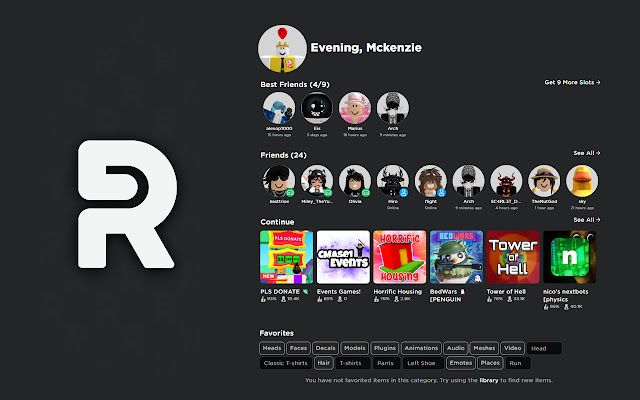640x400 pixels.
Task: Select the Pants favorites category
Action: point(385,363)
